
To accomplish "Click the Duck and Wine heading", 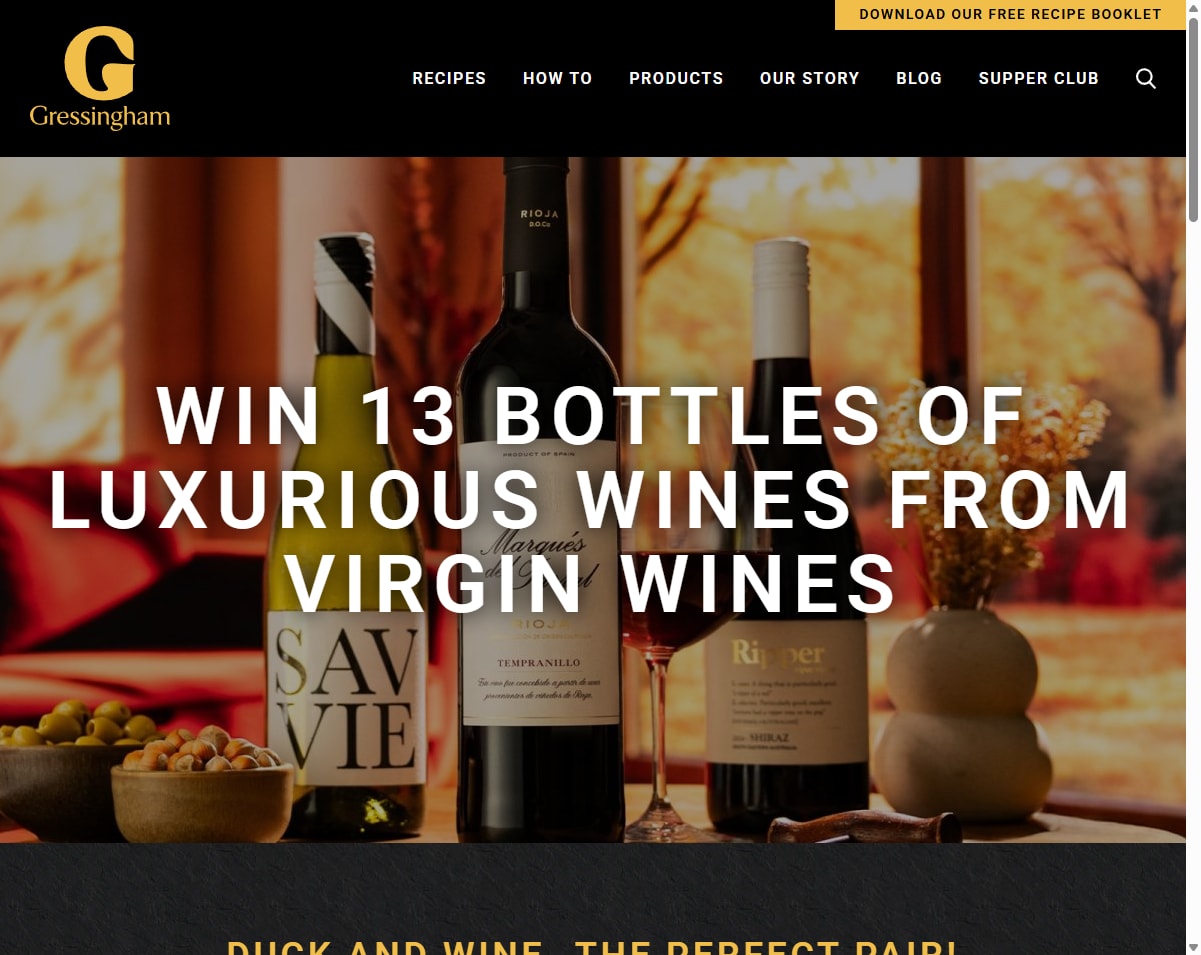I will point(592,946).
